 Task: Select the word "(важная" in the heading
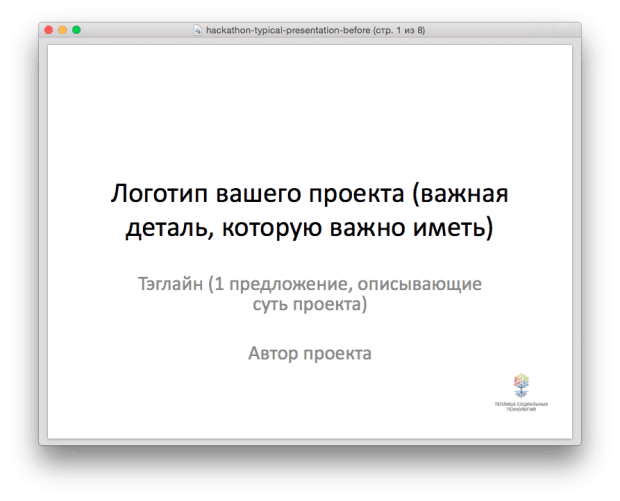tap(466, 194)
